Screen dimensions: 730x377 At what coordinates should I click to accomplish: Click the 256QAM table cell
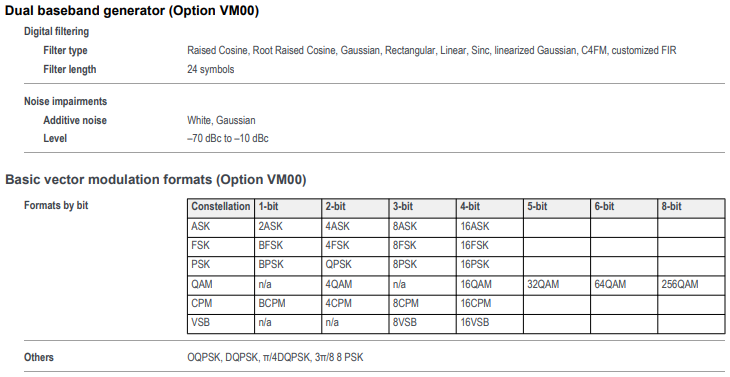(x=691, y=284)
